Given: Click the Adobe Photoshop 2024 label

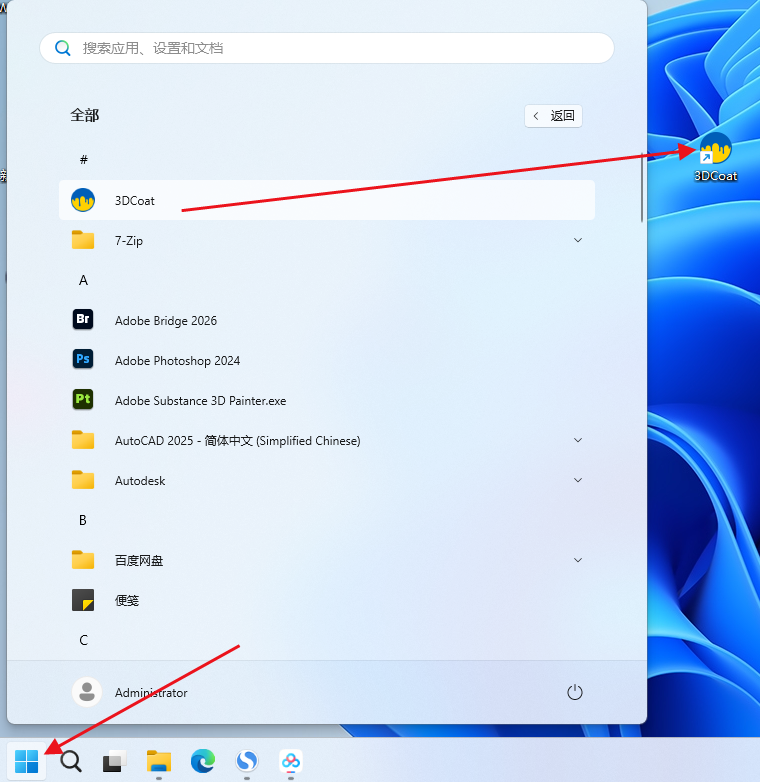Looking at the screenshot, I should 178,361.
